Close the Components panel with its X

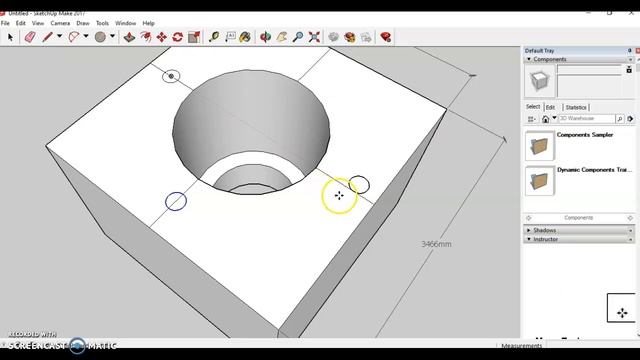(x=631, y=60)
